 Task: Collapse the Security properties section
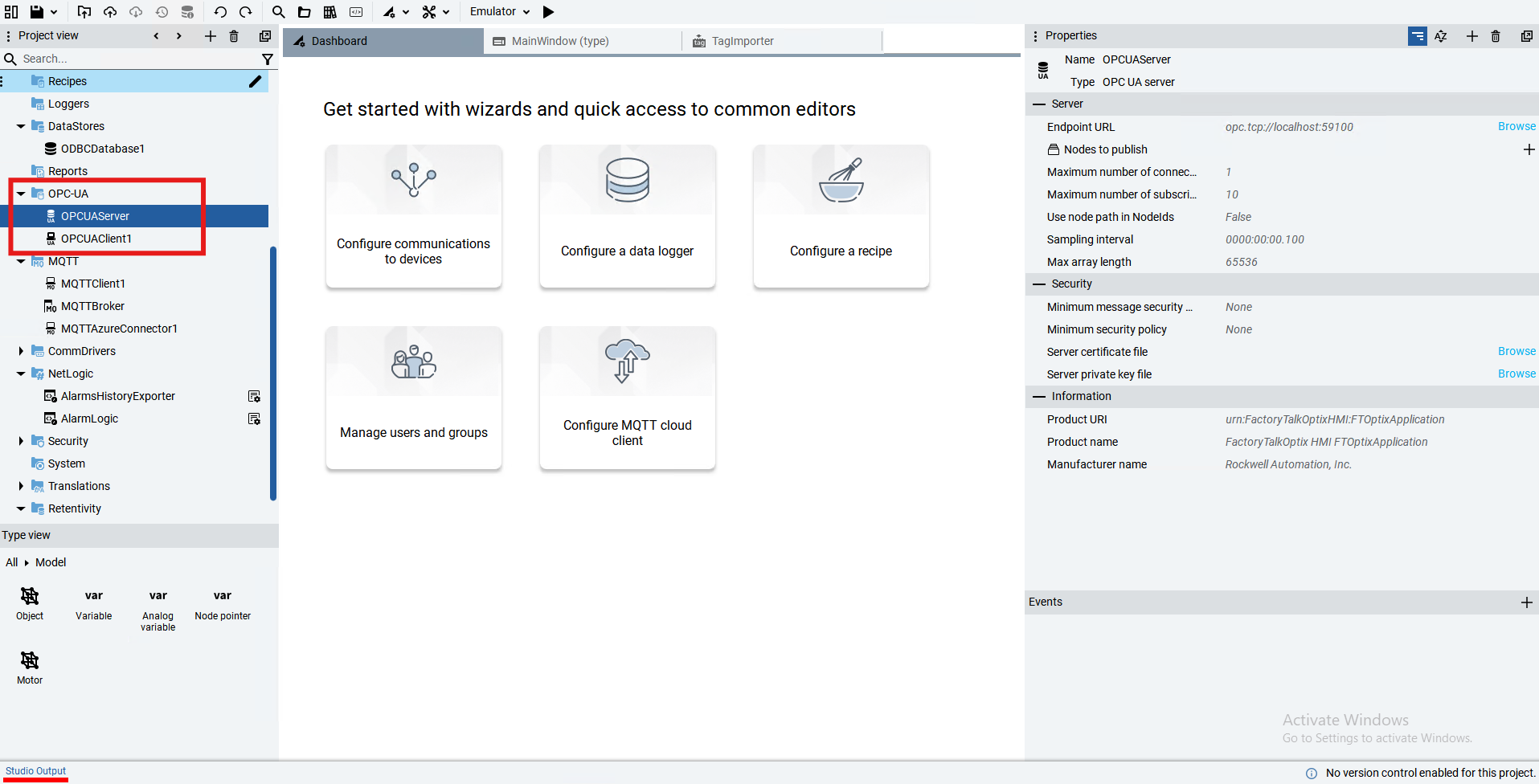tap(1039, 284)
